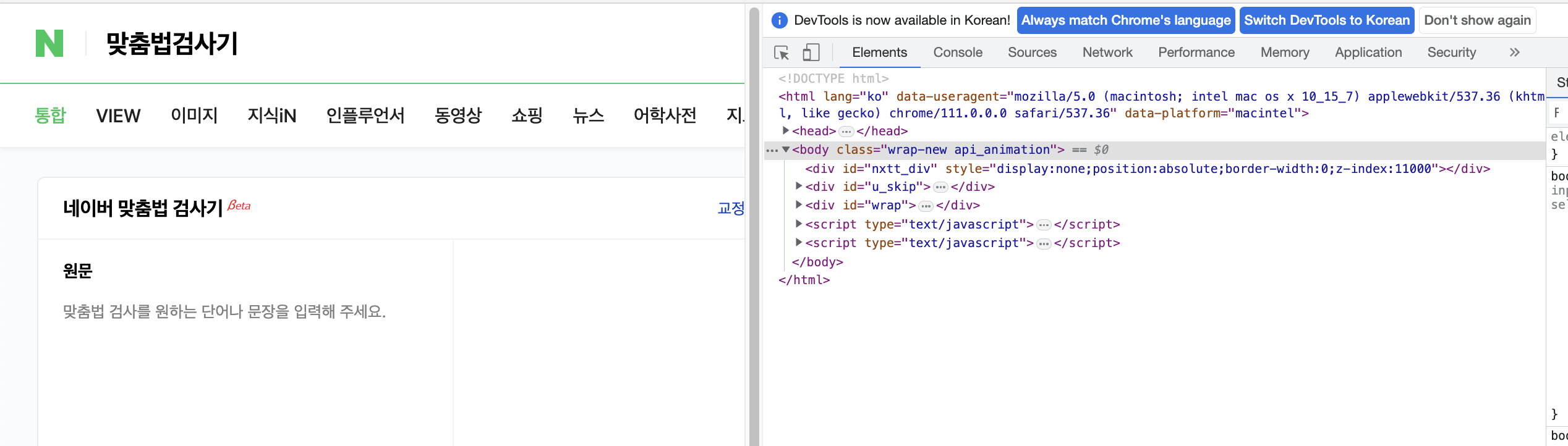1568x446 pixels.
Task: Expand second text/javascript script triangle
Action: [799, 242]
